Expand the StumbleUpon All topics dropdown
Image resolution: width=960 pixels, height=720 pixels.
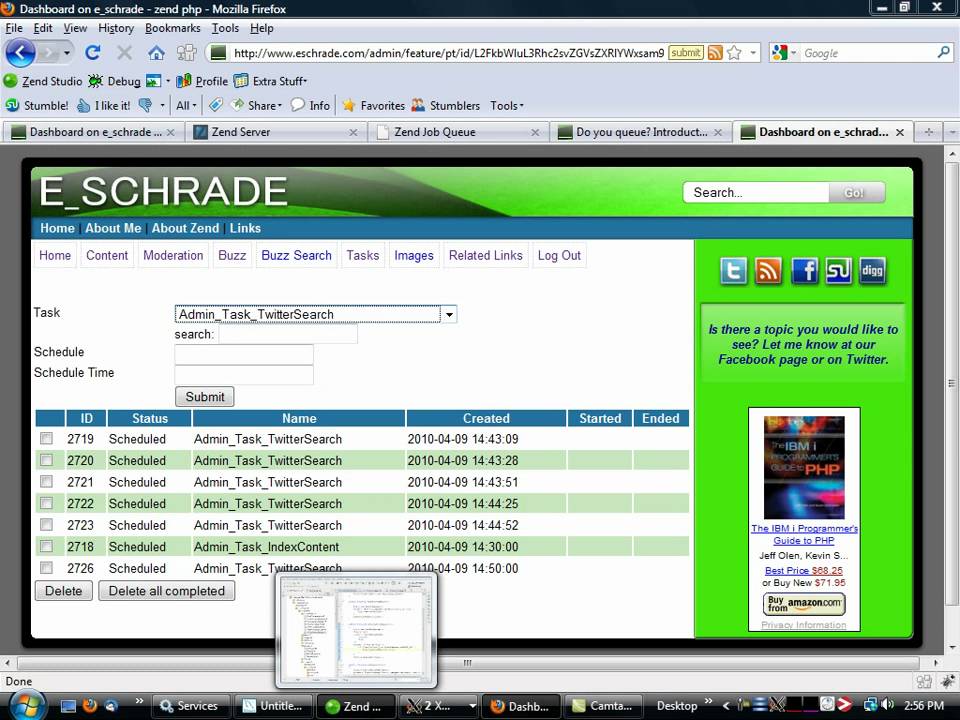coord(186,105)
